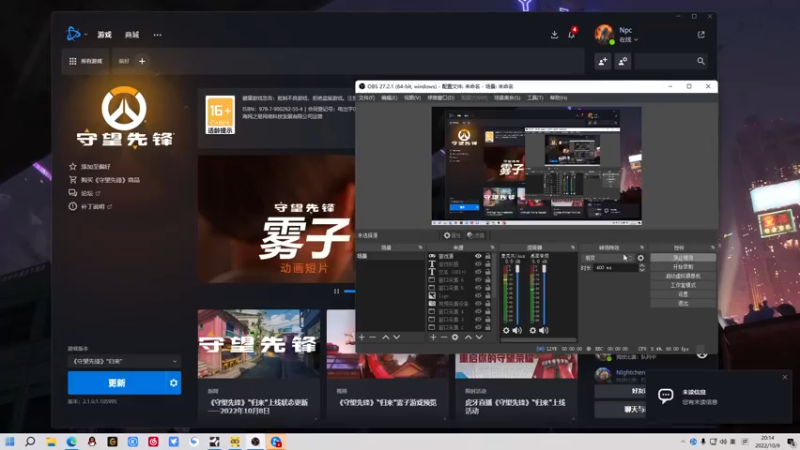Click the blue 更新 button
This screenshot has width=800, height=450.
[116, 383]
